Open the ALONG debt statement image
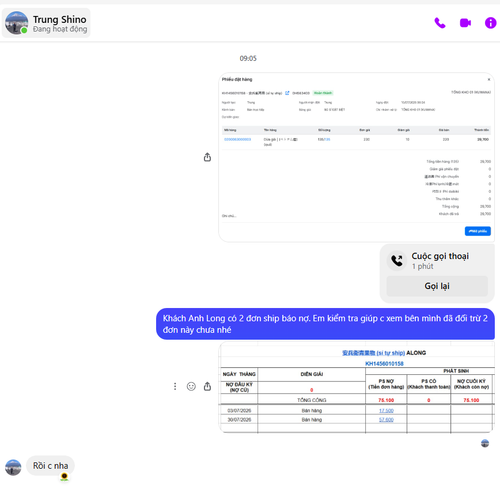500x487 pixels. click(356, 388)
